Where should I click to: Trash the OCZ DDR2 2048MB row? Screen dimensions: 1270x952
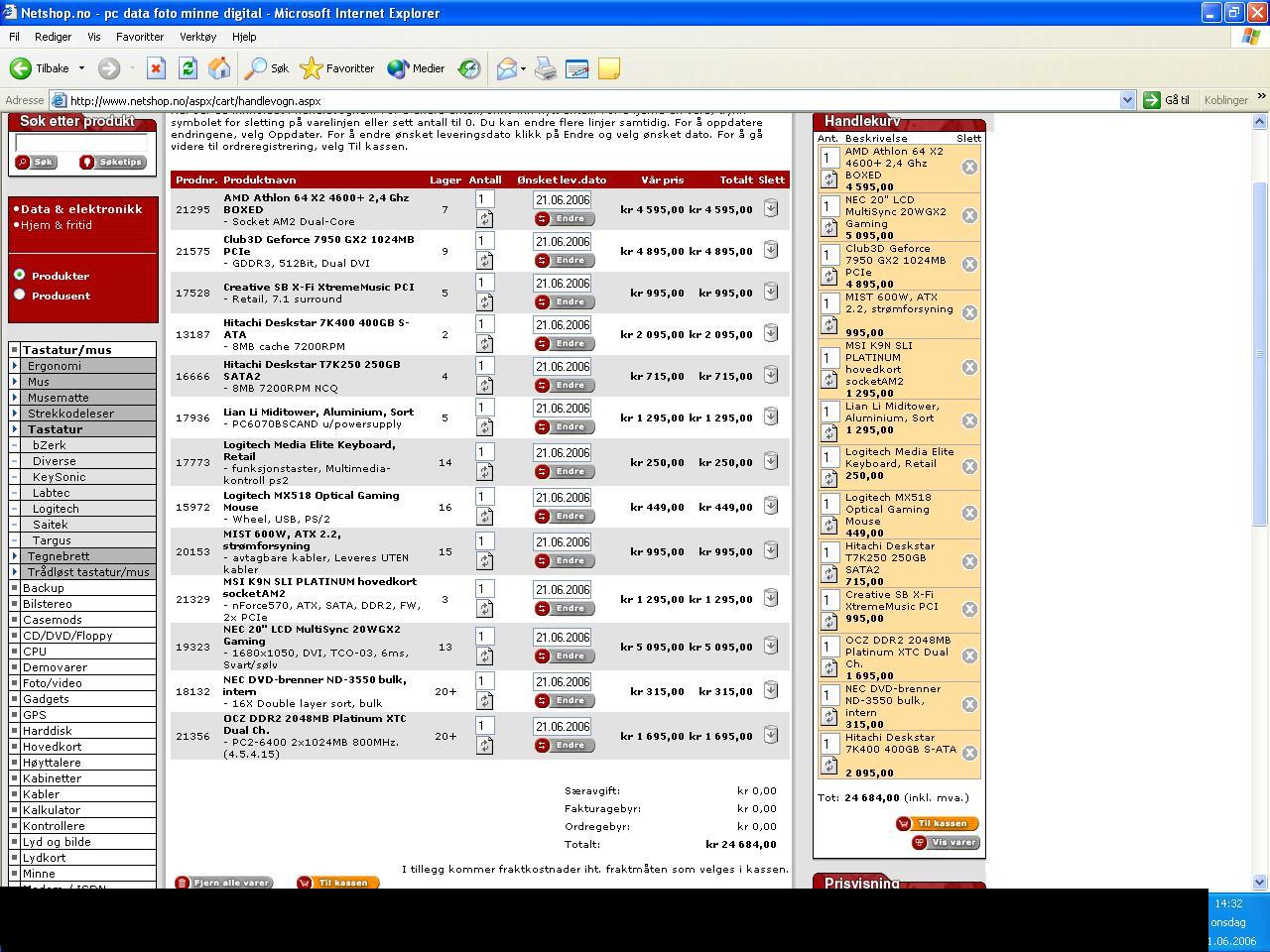coord(771,735)
